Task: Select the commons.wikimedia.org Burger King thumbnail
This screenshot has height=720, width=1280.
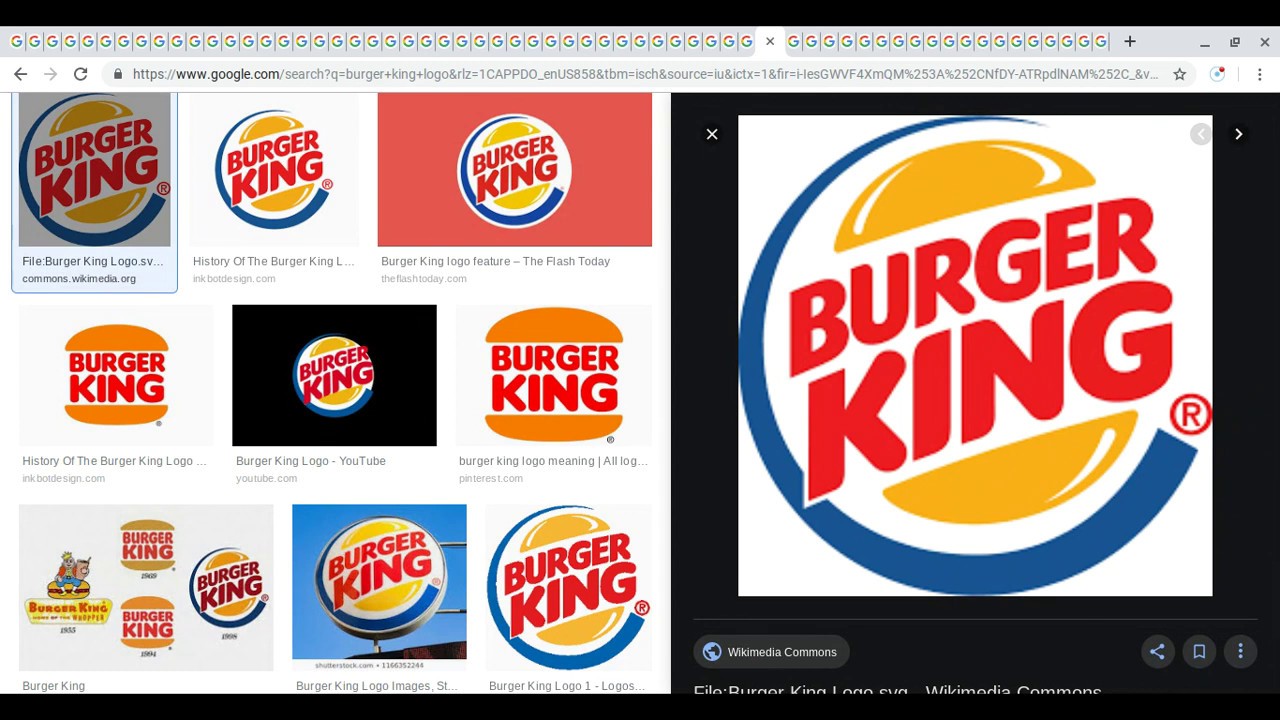Action: (95, 170)
